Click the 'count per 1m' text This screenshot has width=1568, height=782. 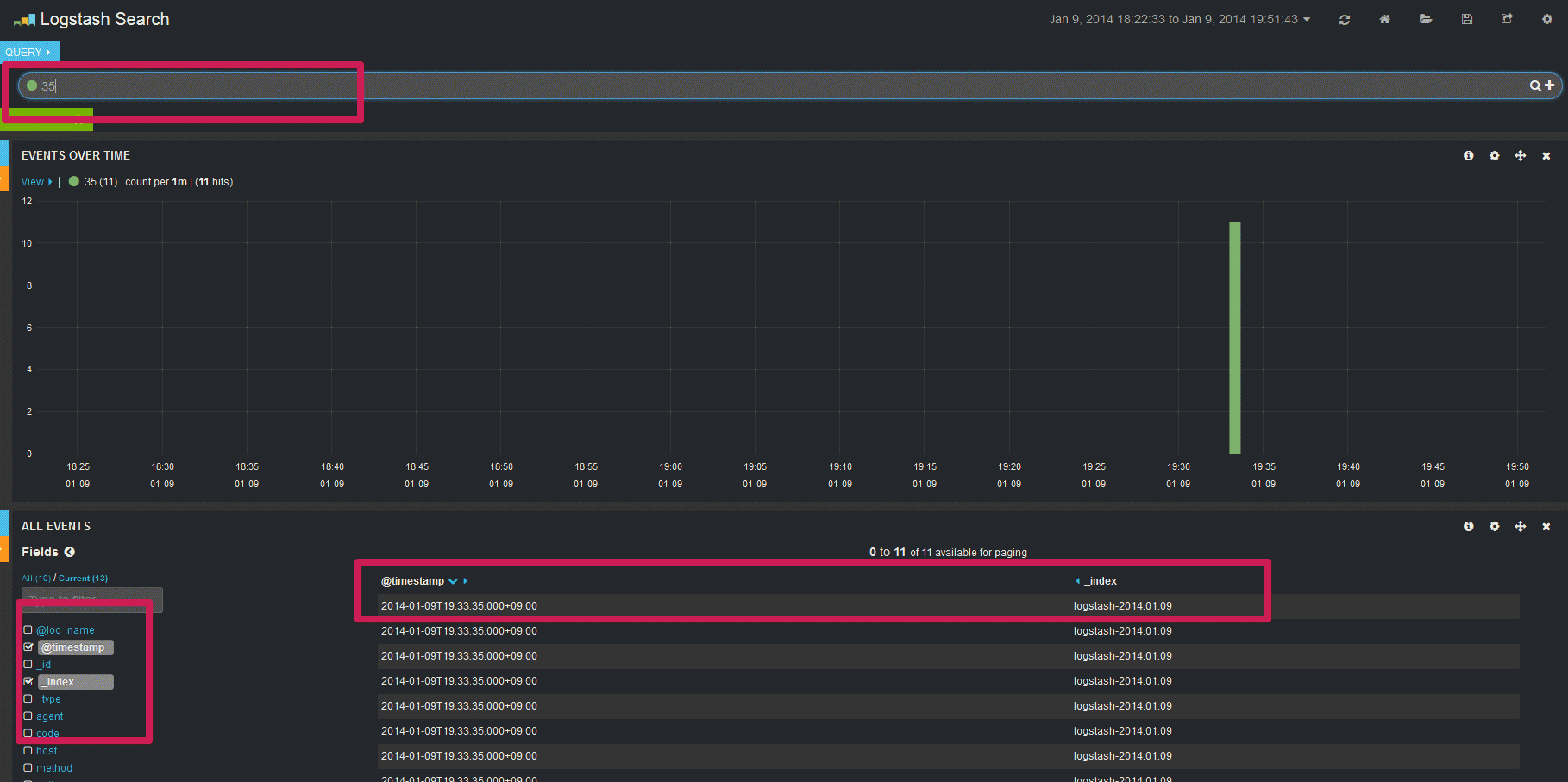156,182
